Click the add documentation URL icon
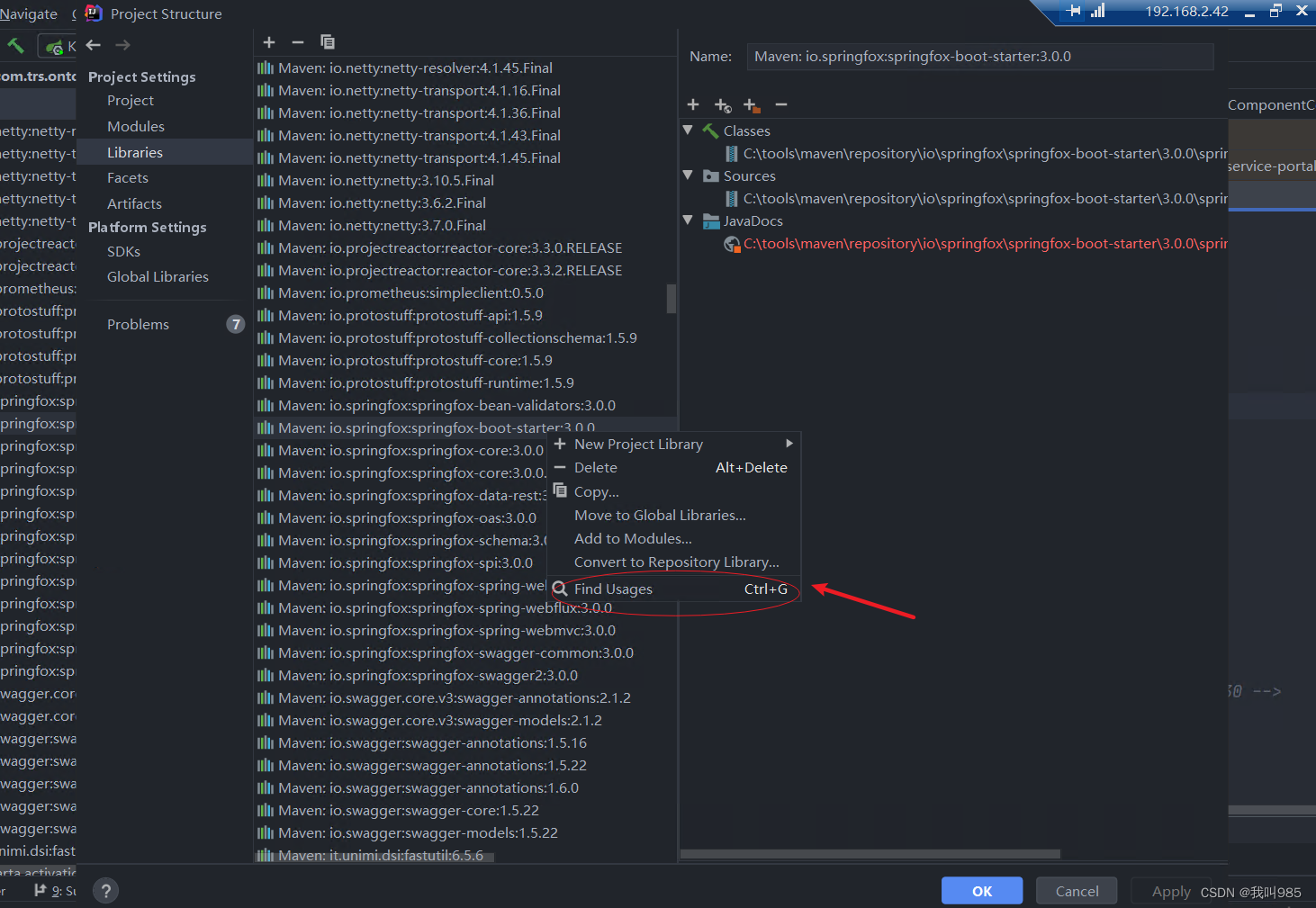 [723, 105]
